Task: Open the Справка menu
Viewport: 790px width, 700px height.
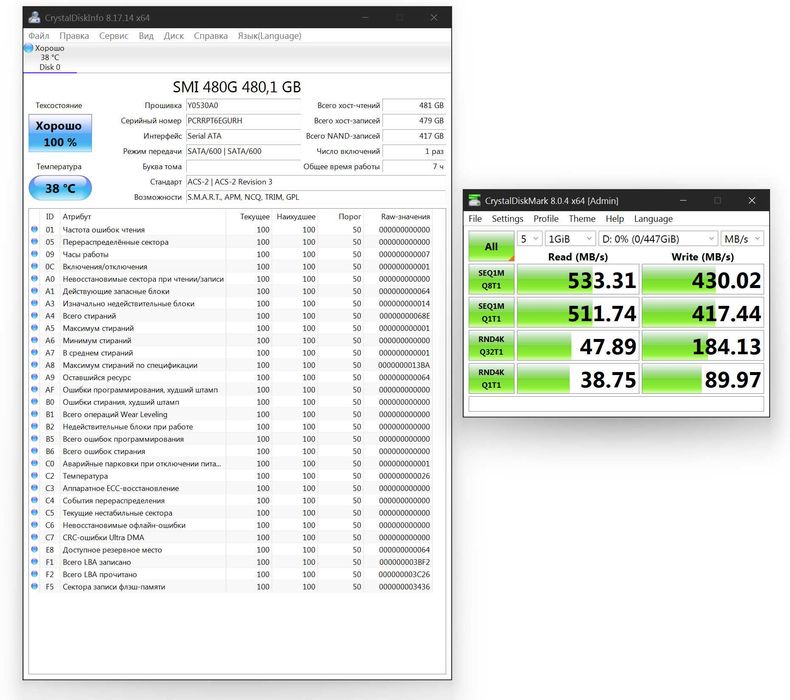Action: pos(211,36)
